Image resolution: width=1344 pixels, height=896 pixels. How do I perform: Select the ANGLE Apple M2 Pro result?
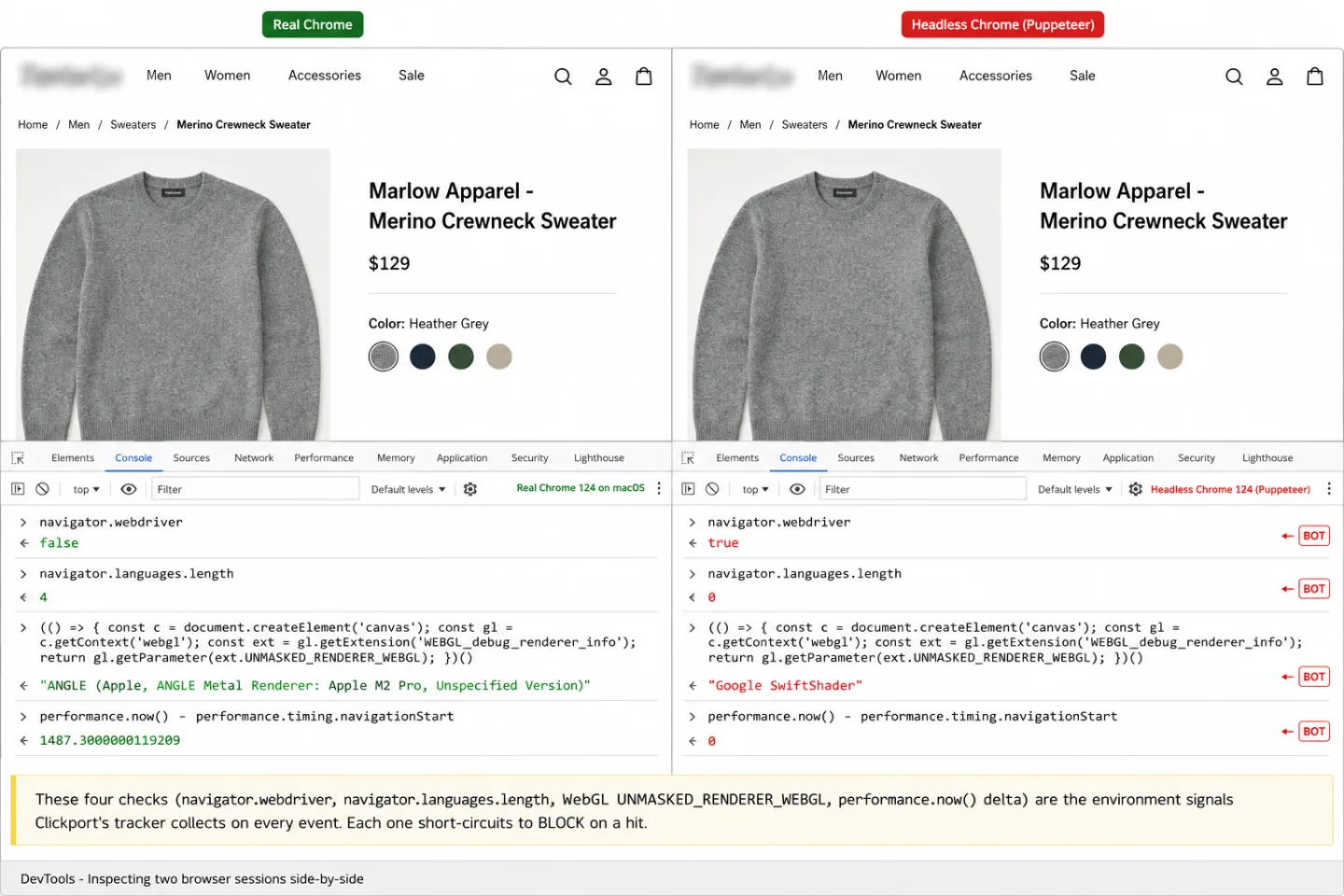tap(315, 686)
